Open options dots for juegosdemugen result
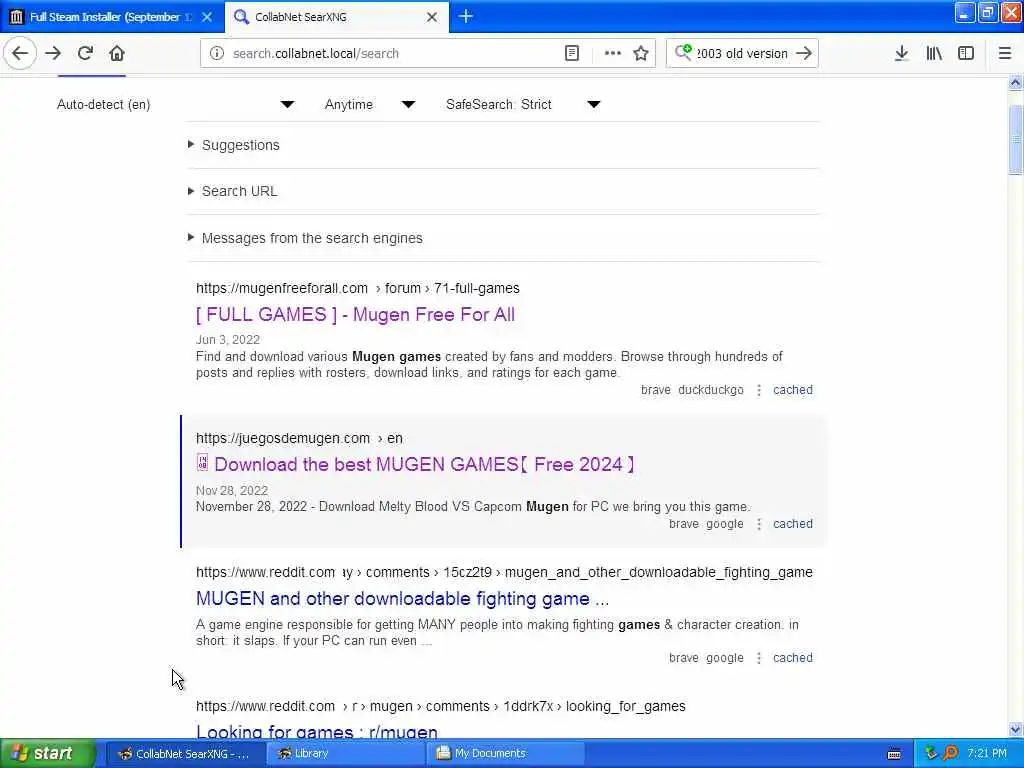Image resolution: width=1024 pixels, height=768 pixels. coord(759,524)
